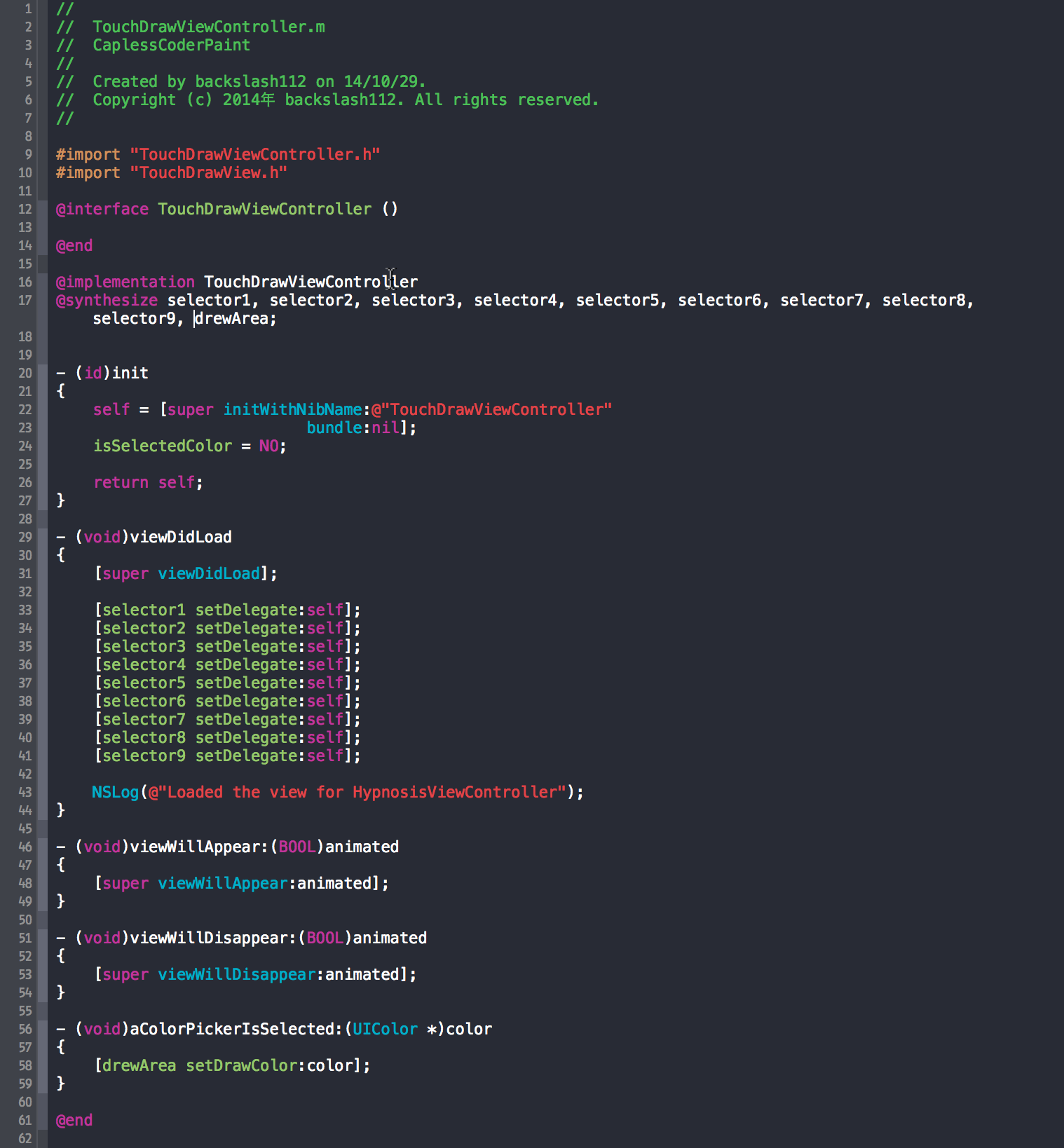Click 'selector8' in the synthesize list

click(x=924, y=300)
